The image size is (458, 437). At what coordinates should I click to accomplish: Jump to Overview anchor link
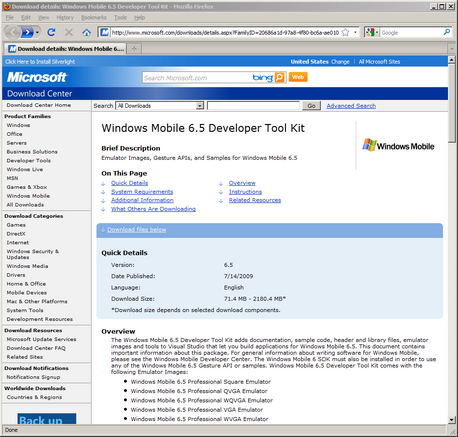tap(242, 183)
